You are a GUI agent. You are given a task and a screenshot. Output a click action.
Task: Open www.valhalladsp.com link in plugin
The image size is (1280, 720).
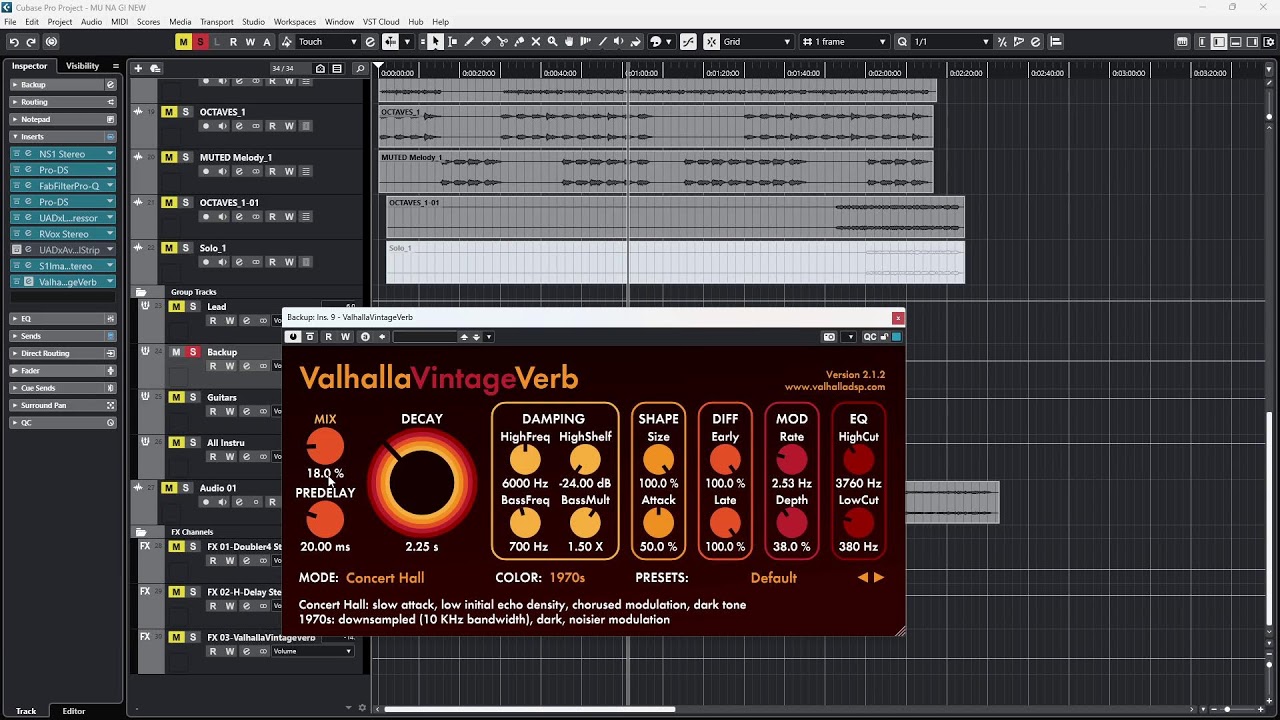pyautogui.click(x=835, y=387)
